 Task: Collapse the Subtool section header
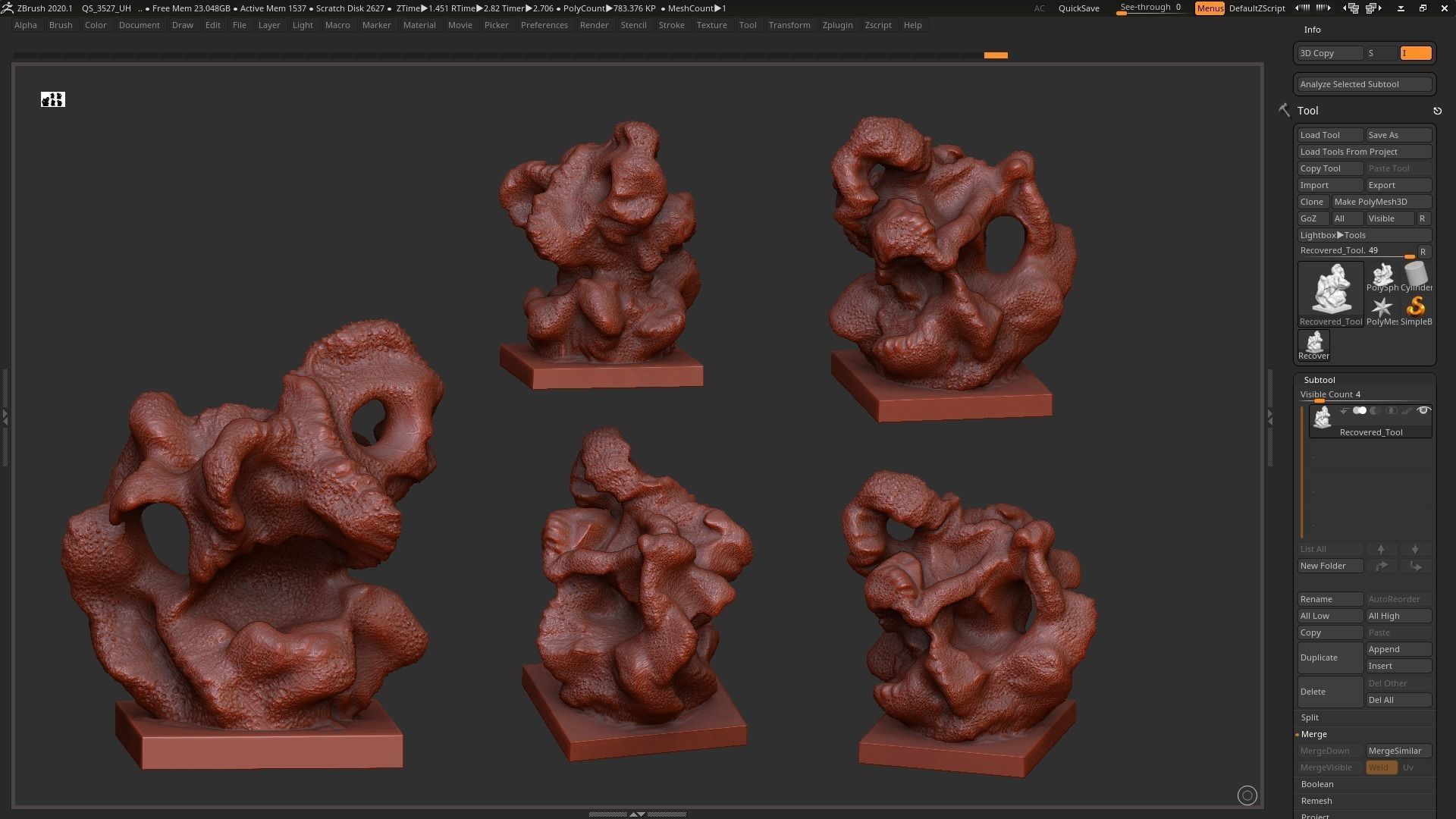(1319, 380)
